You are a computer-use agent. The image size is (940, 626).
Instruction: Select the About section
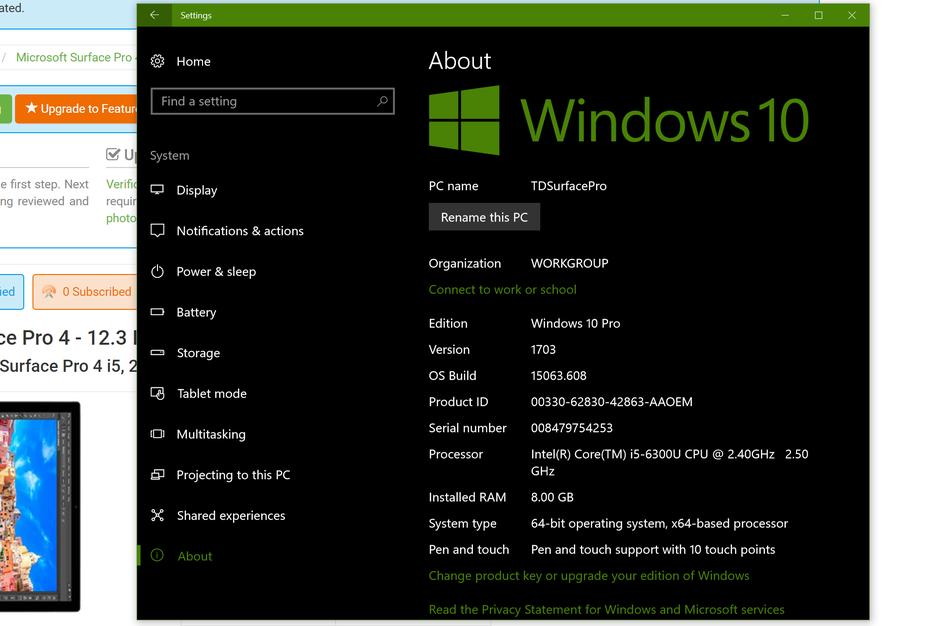tap(195, 556)
